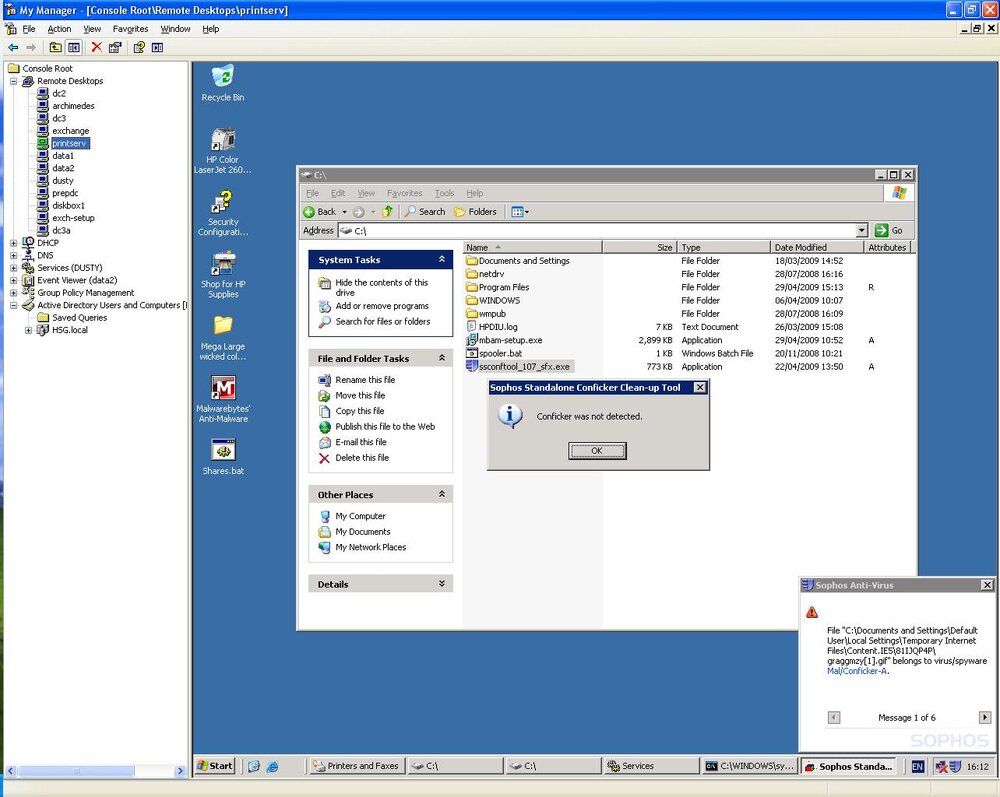The width and height of the screenshot is (1000, 797).
Task: Click the Sophos shield tray icon
Action: (x=955, y=766)
